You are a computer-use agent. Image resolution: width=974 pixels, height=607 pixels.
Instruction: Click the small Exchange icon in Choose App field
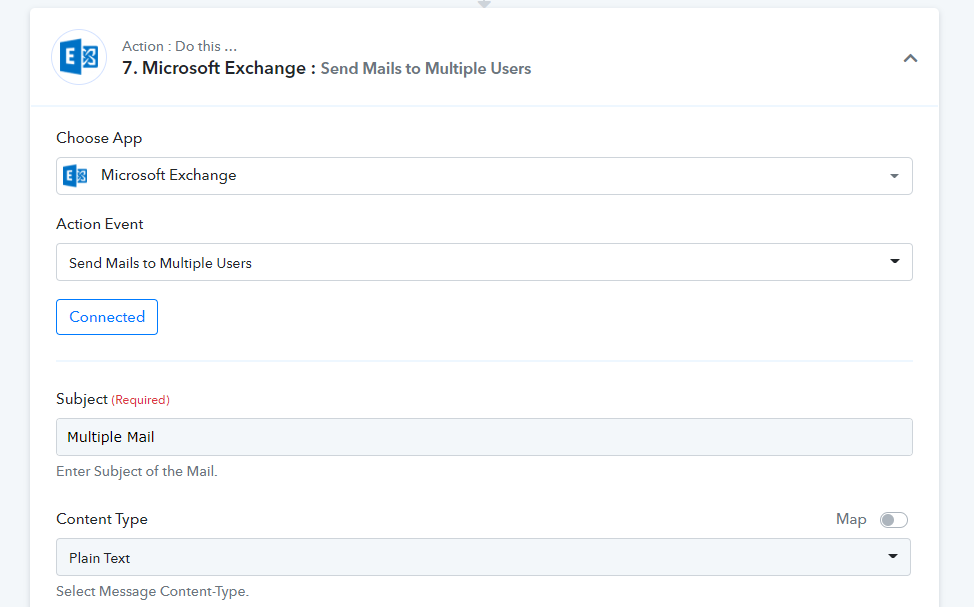pyautogui.click(x=76, y=176)
